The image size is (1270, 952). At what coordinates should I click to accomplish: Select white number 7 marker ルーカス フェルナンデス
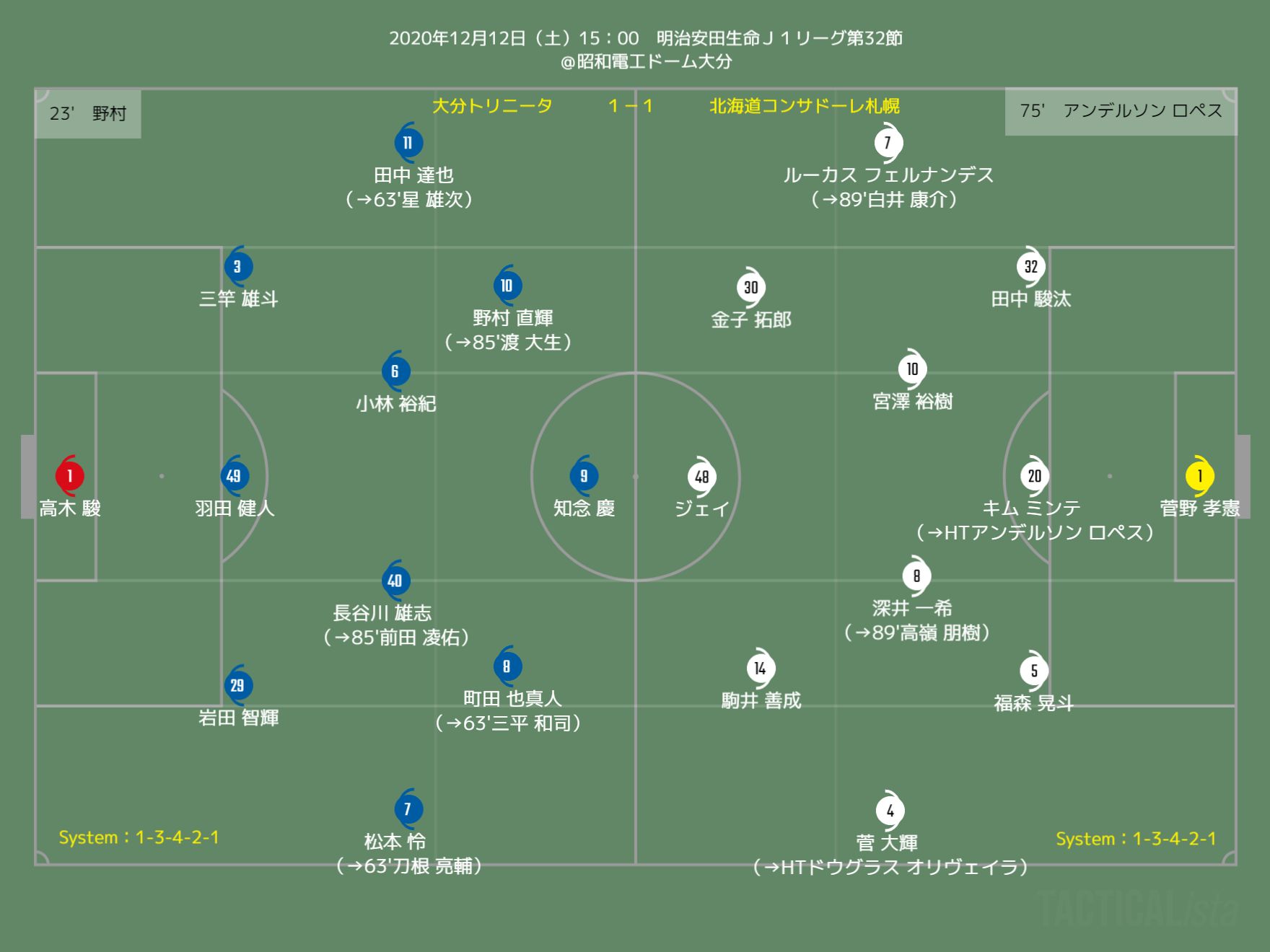(888, 142)
